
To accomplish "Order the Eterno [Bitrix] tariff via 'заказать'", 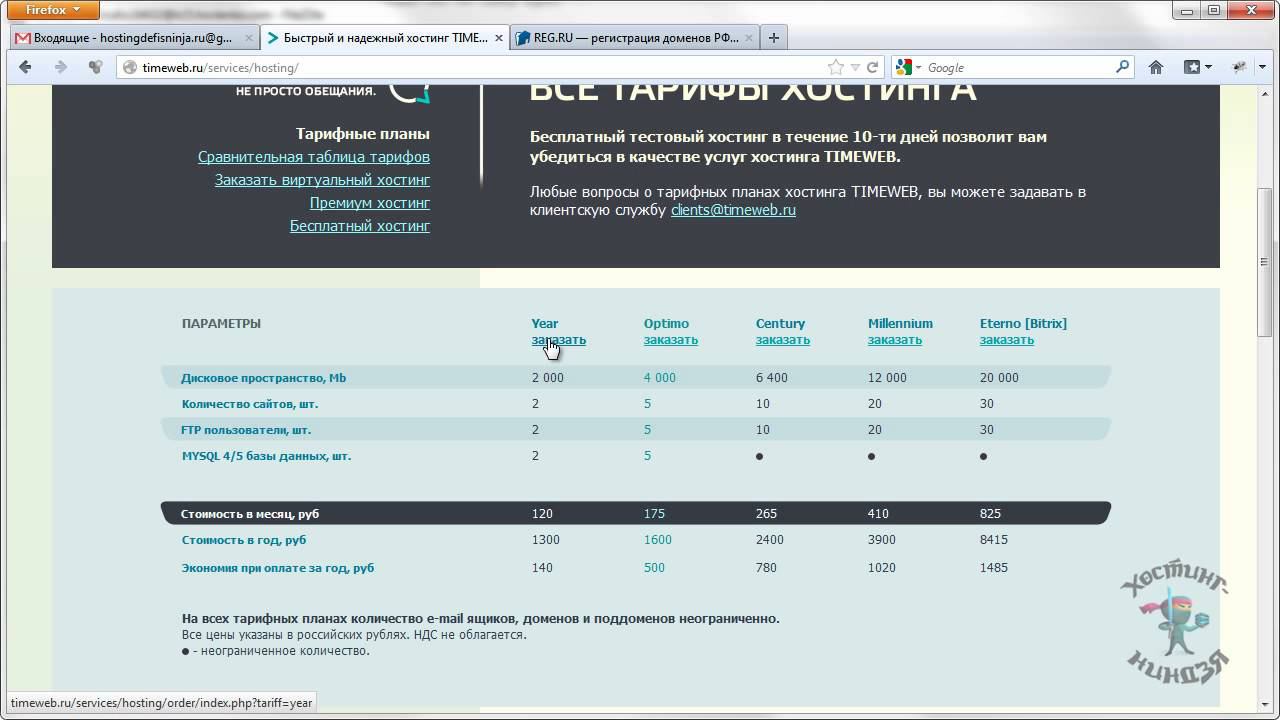I will point(1006,340).
